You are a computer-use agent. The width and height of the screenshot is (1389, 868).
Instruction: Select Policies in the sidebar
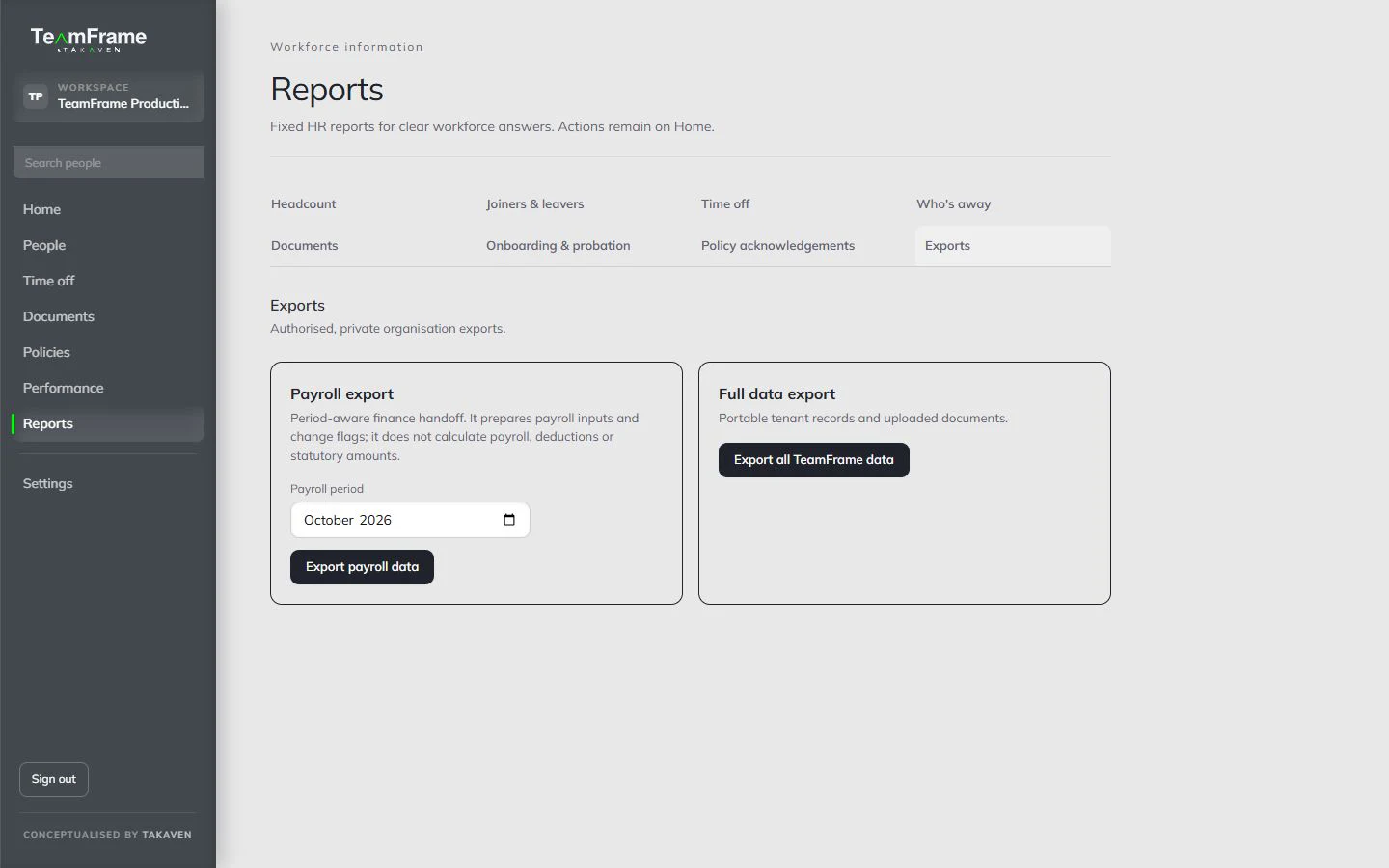point(108,352)
